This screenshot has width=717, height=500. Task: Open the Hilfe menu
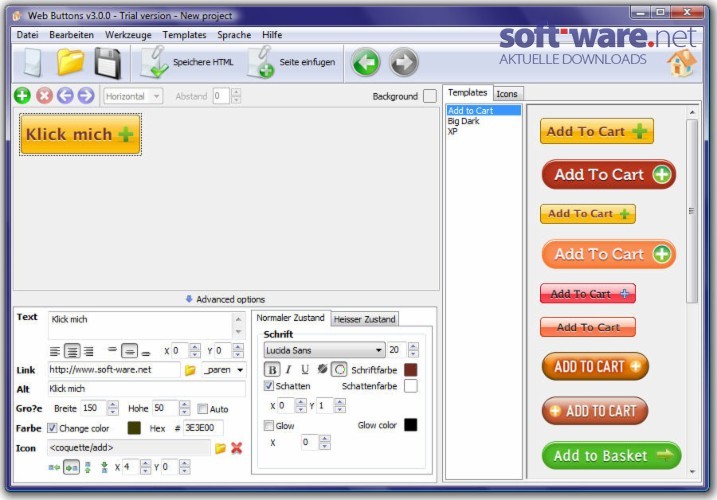coord(272,35)
